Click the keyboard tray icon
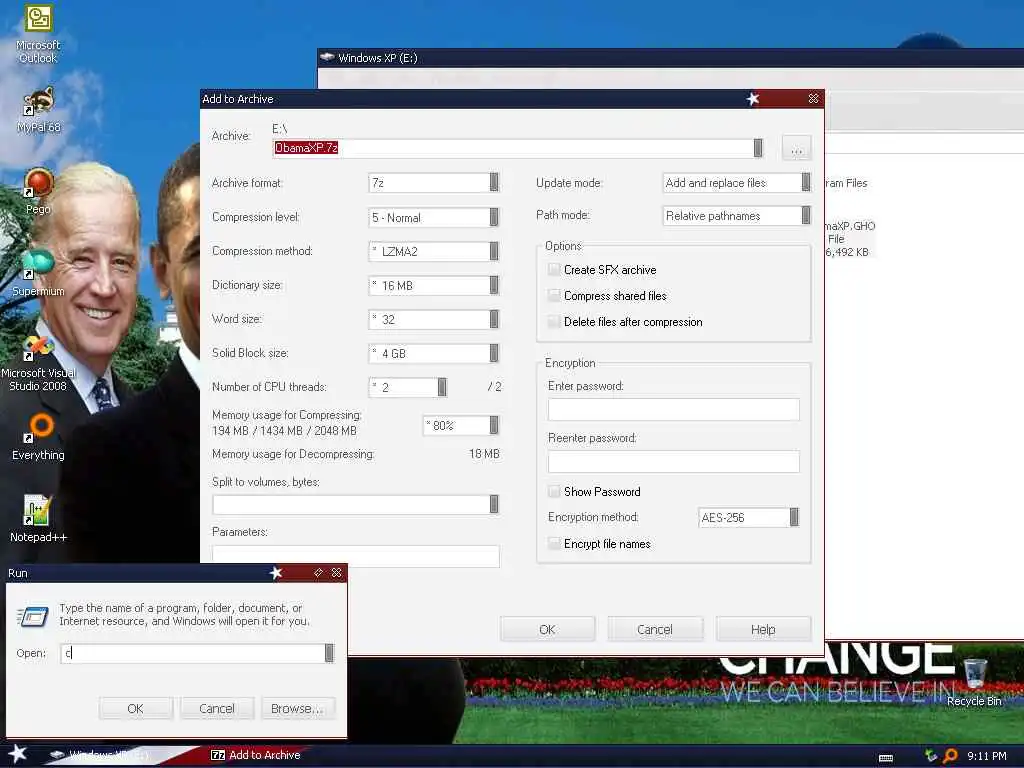Viewport: 1024px width, 768px height. [886, 758]
